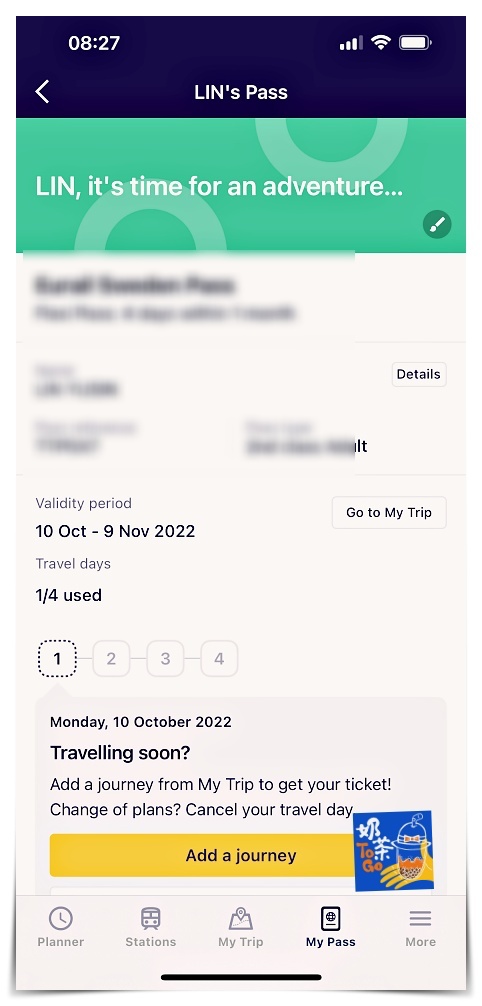
Task: Open the More hamburger menu icon
Action: point(420,918)
